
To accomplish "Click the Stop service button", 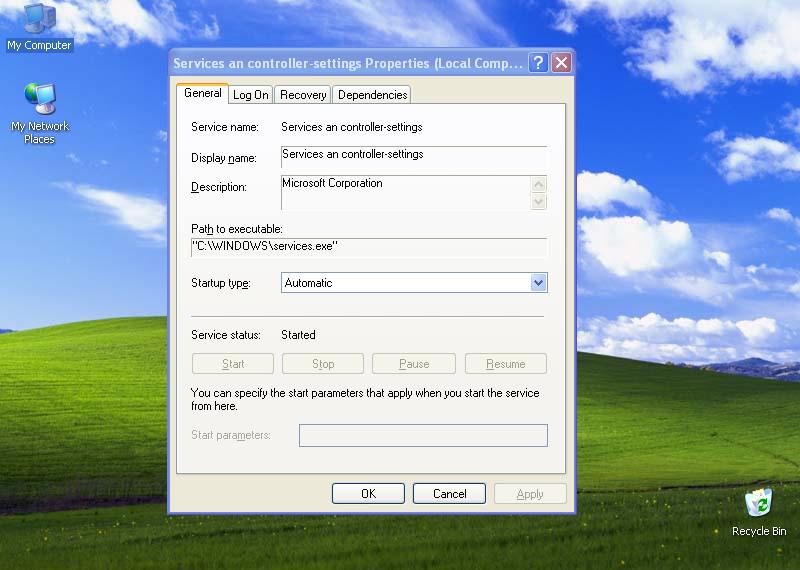I will click(x=323, y=364).
